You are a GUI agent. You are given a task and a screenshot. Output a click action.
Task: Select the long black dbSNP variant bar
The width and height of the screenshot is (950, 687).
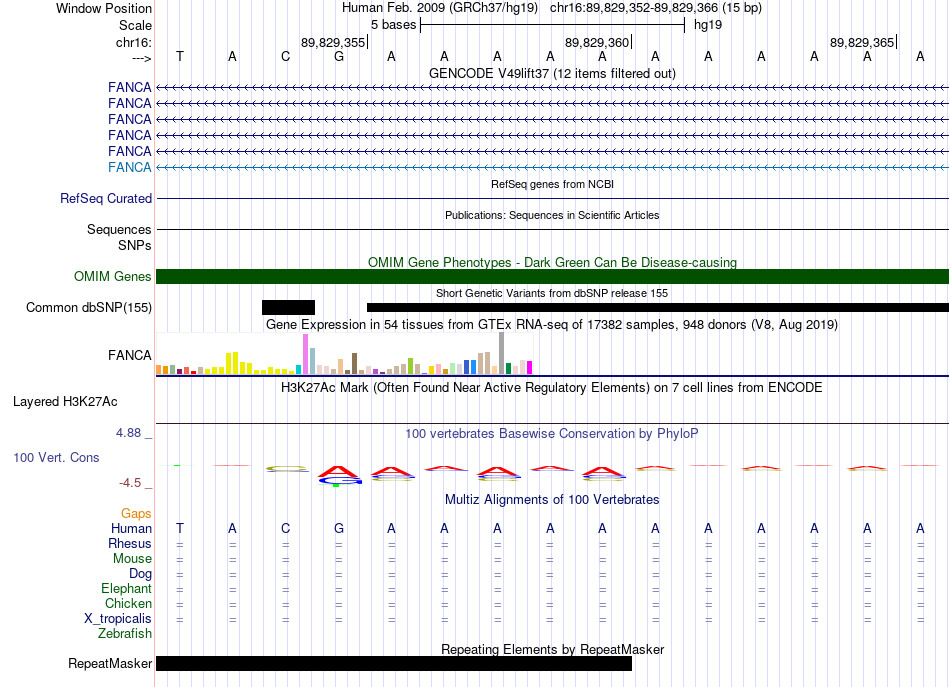[x=658, y=307]
